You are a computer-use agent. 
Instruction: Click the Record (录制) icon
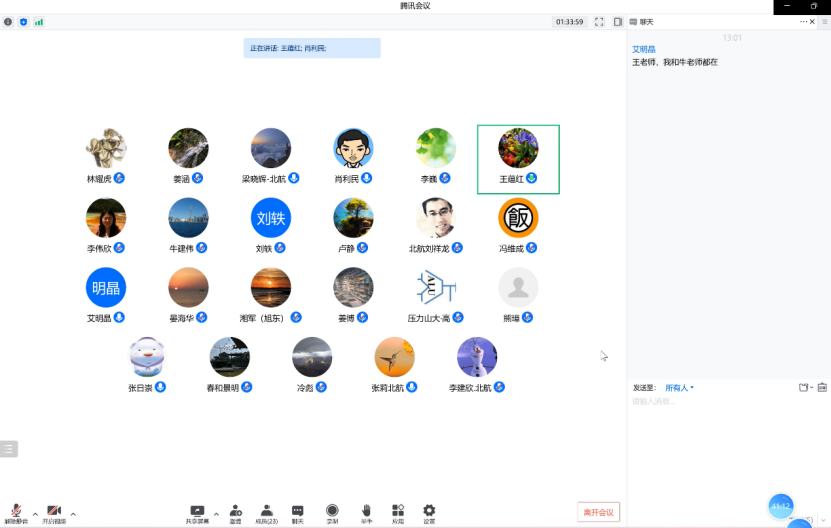332,512
